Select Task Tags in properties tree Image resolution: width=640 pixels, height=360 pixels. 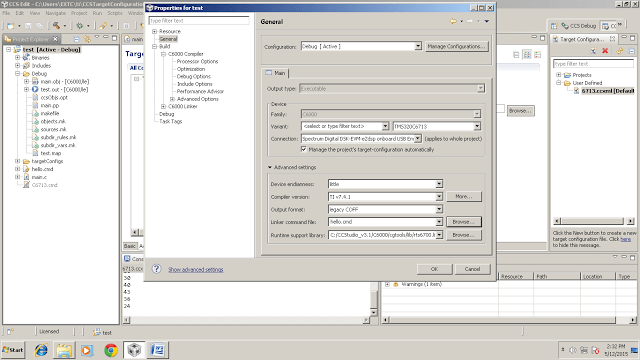(x=171, y=122)
